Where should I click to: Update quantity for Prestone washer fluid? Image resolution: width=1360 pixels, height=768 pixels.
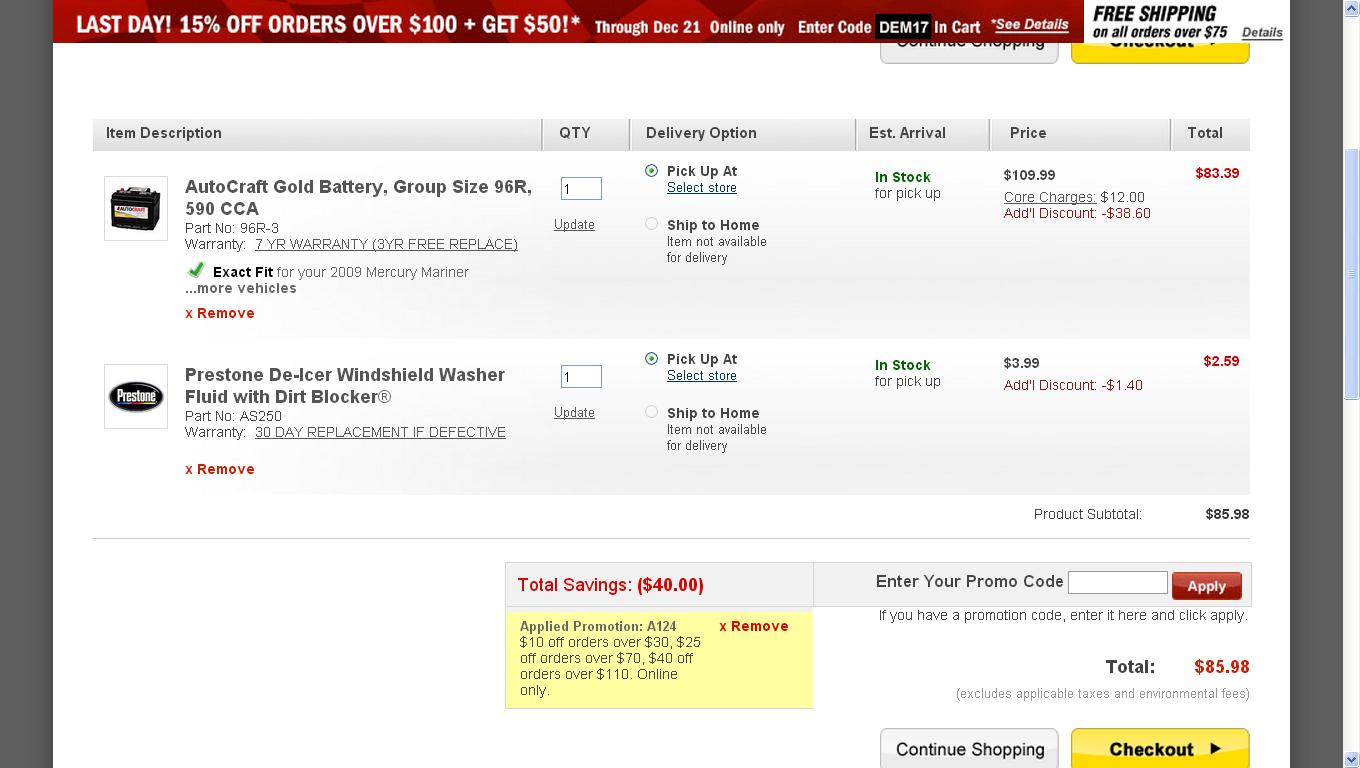[574, 413]
